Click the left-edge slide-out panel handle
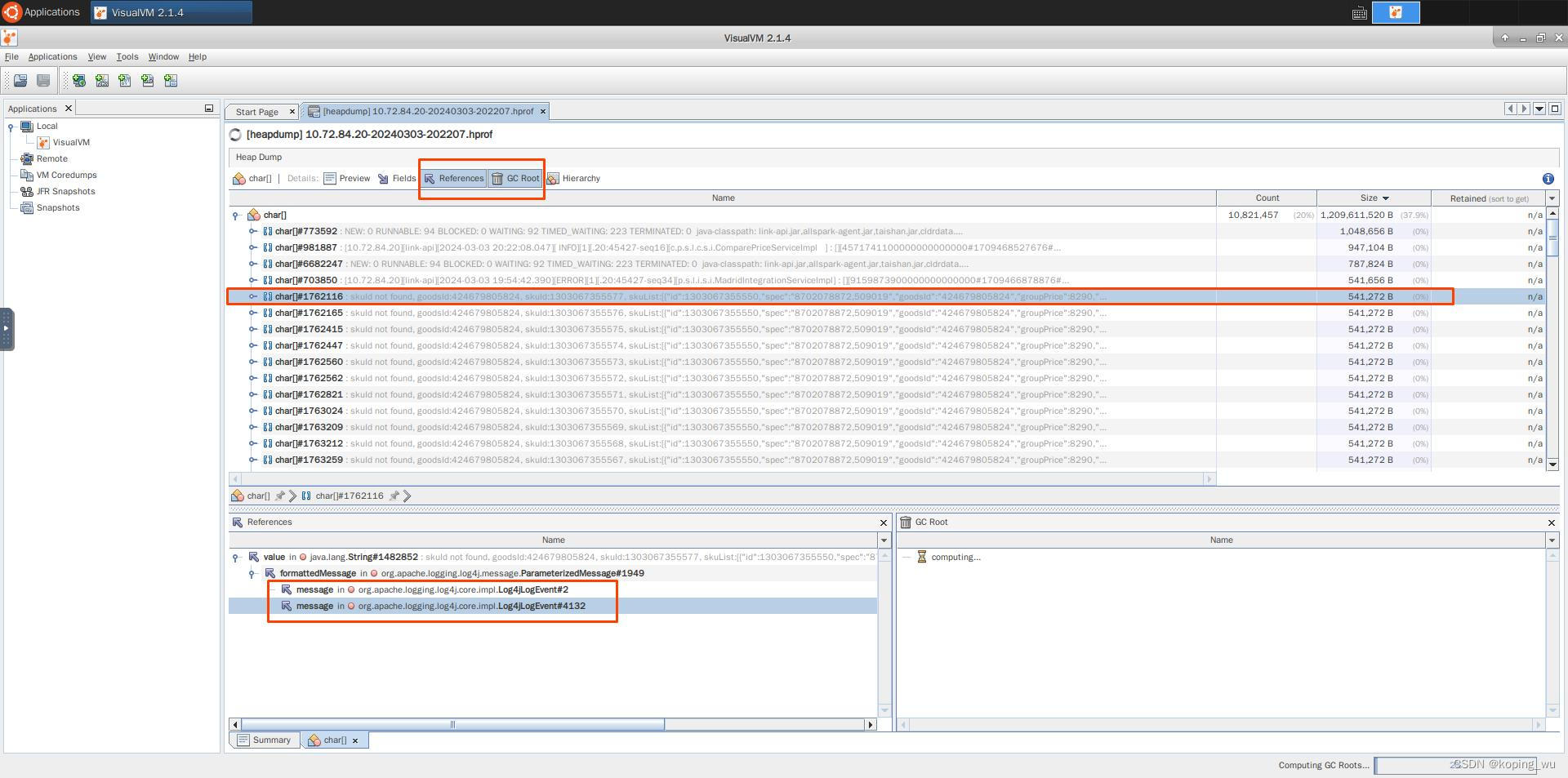This screenshot has width=1568, height=778. point(7,329)
